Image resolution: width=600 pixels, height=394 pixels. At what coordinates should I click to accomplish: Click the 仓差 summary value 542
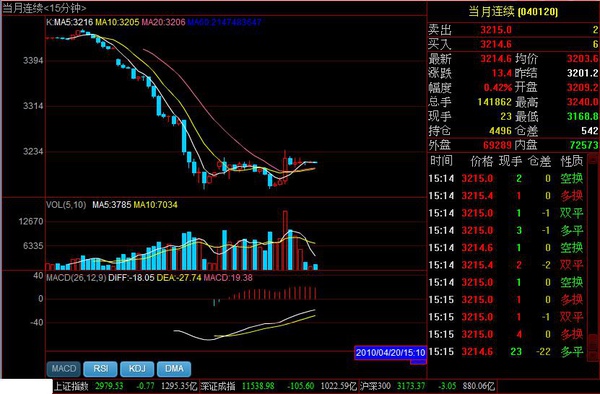(590, 131)
